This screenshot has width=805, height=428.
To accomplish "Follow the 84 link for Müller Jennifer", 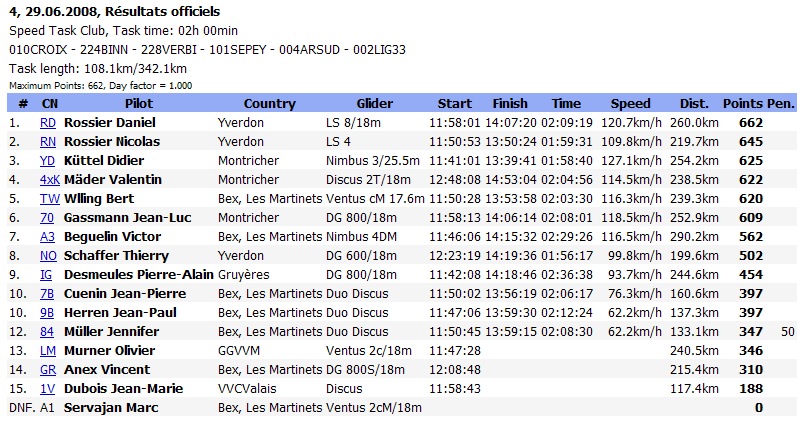I will (47, 332).
